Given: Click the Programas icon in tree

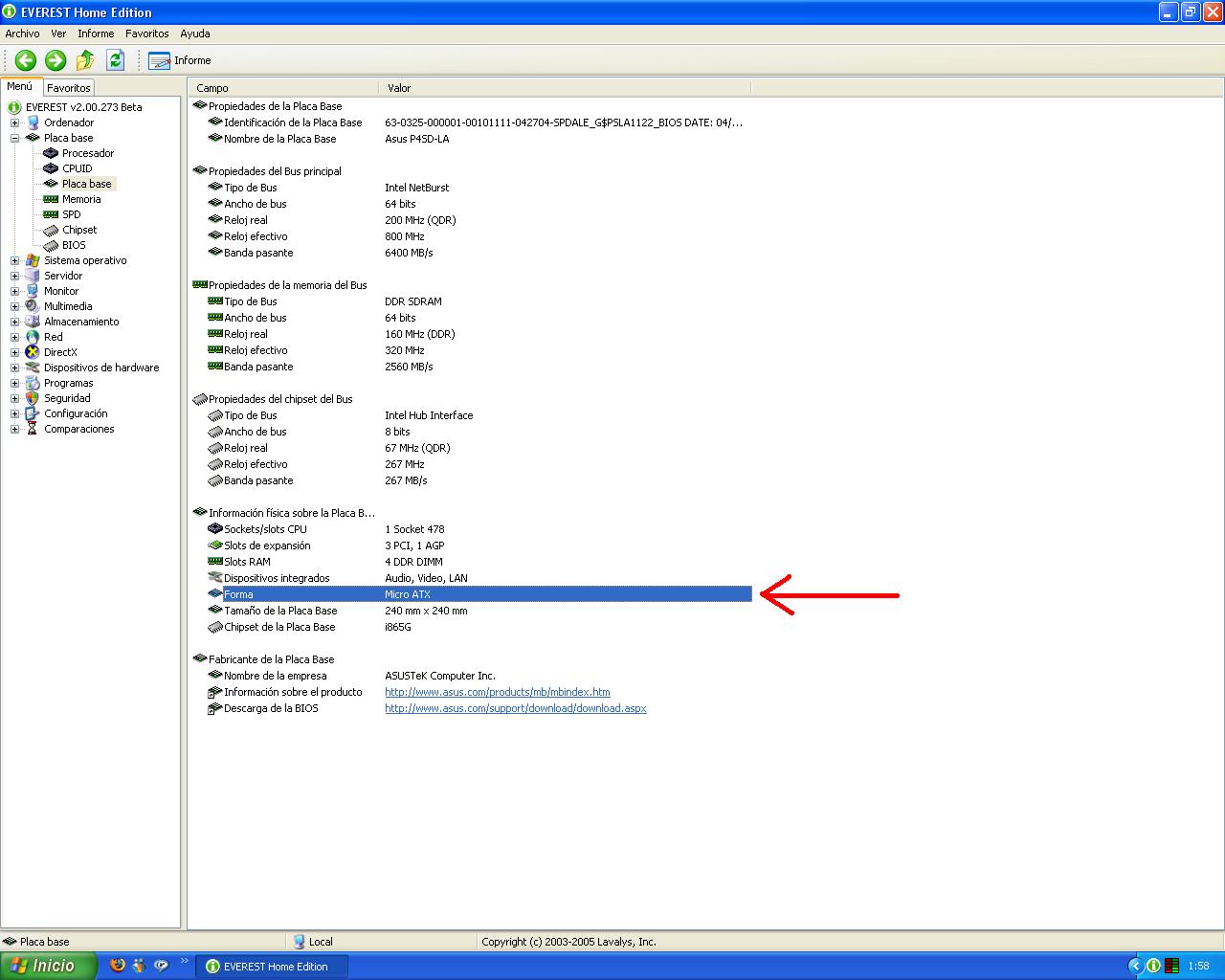Looking at the screenshot, I should point(33,383).
